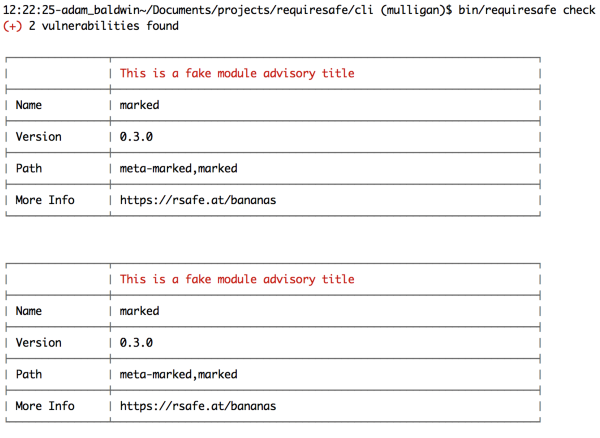Click the Version label in second table
600x438 pixels.
[x=38, y=342]
